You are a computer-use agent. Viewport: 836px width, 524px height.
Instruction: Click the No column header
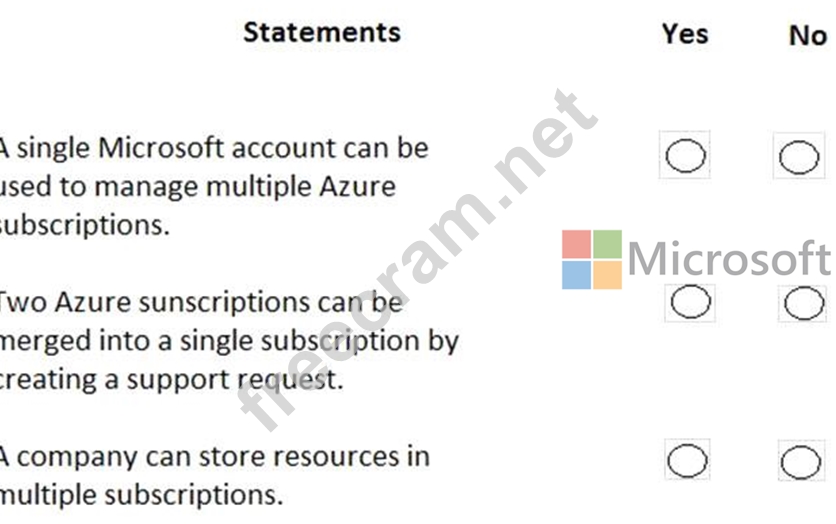(806, 35)
